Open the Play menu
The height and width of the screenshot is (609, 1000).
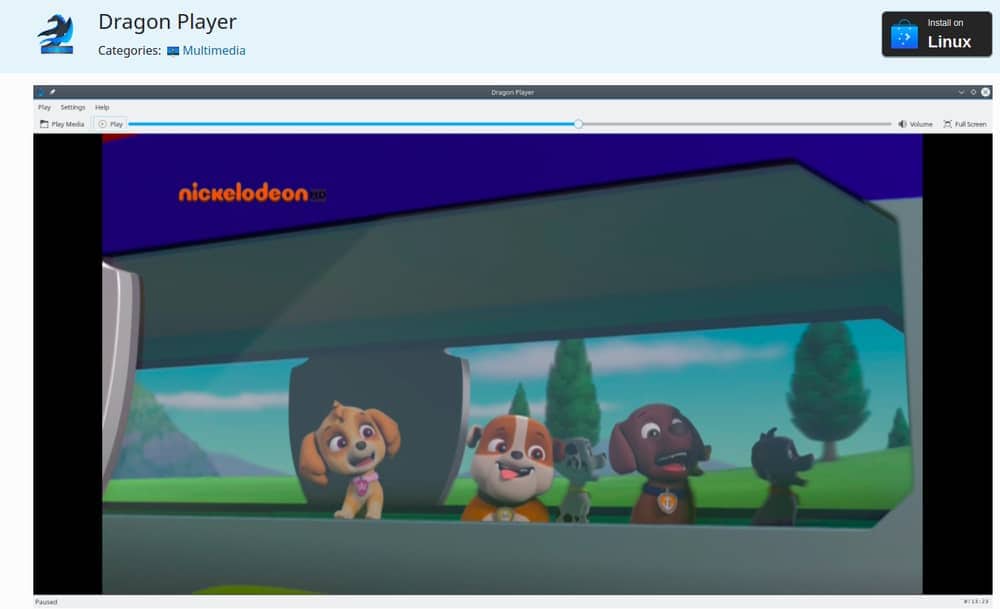coord(44,107)
